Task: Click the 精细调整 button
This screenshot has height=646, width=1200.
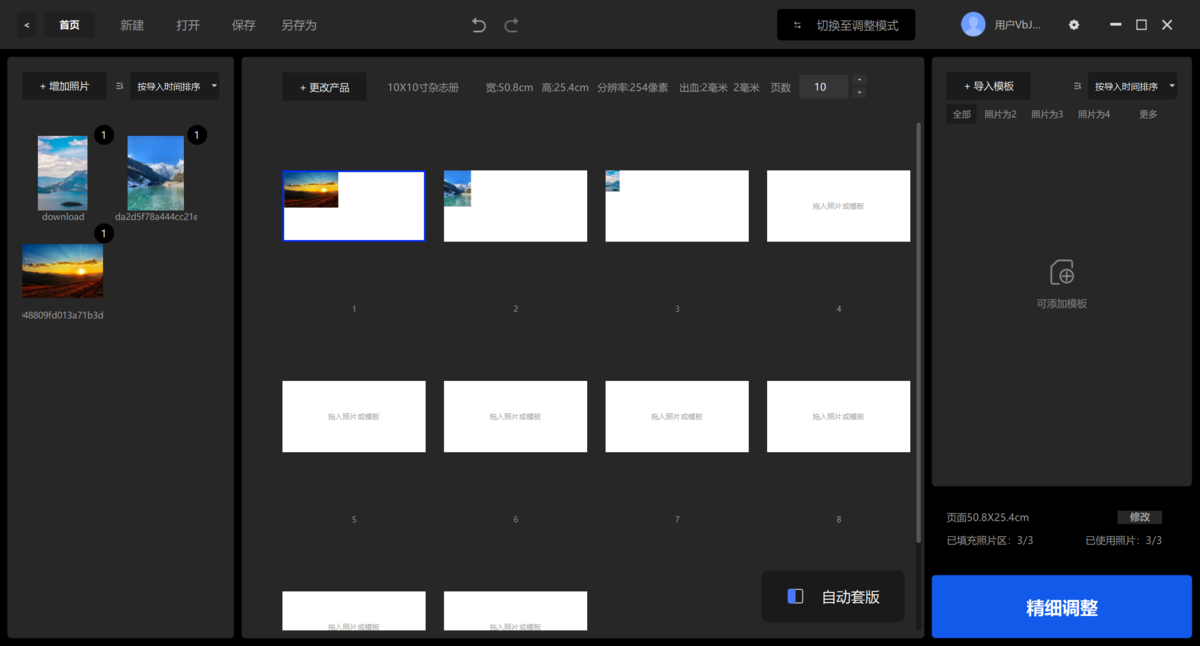Action: (1060, 606)
